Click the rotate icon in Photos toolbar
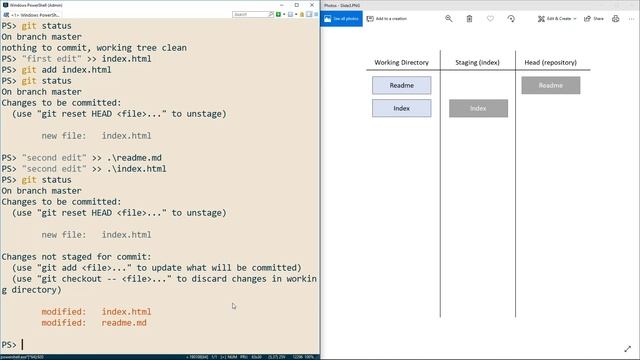Image resolution: width=640 pixels, height=360 pixels. (x=511, y=19)
